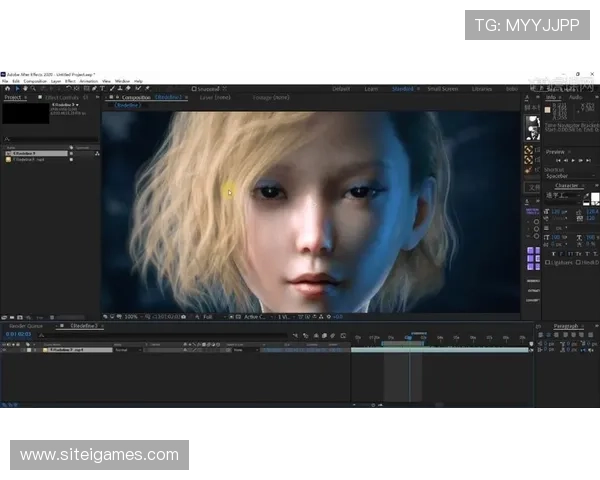
Task: Open the viewer magnification 100% dropdown
Action: [x=131, y=316]
